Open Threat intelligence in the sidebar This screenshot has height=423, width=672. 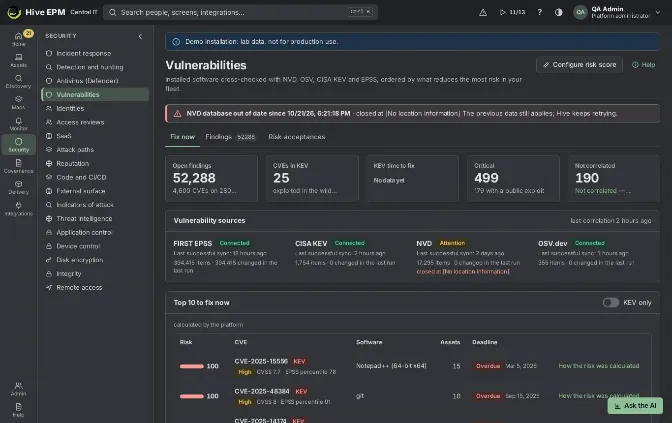tap(95, 219)
